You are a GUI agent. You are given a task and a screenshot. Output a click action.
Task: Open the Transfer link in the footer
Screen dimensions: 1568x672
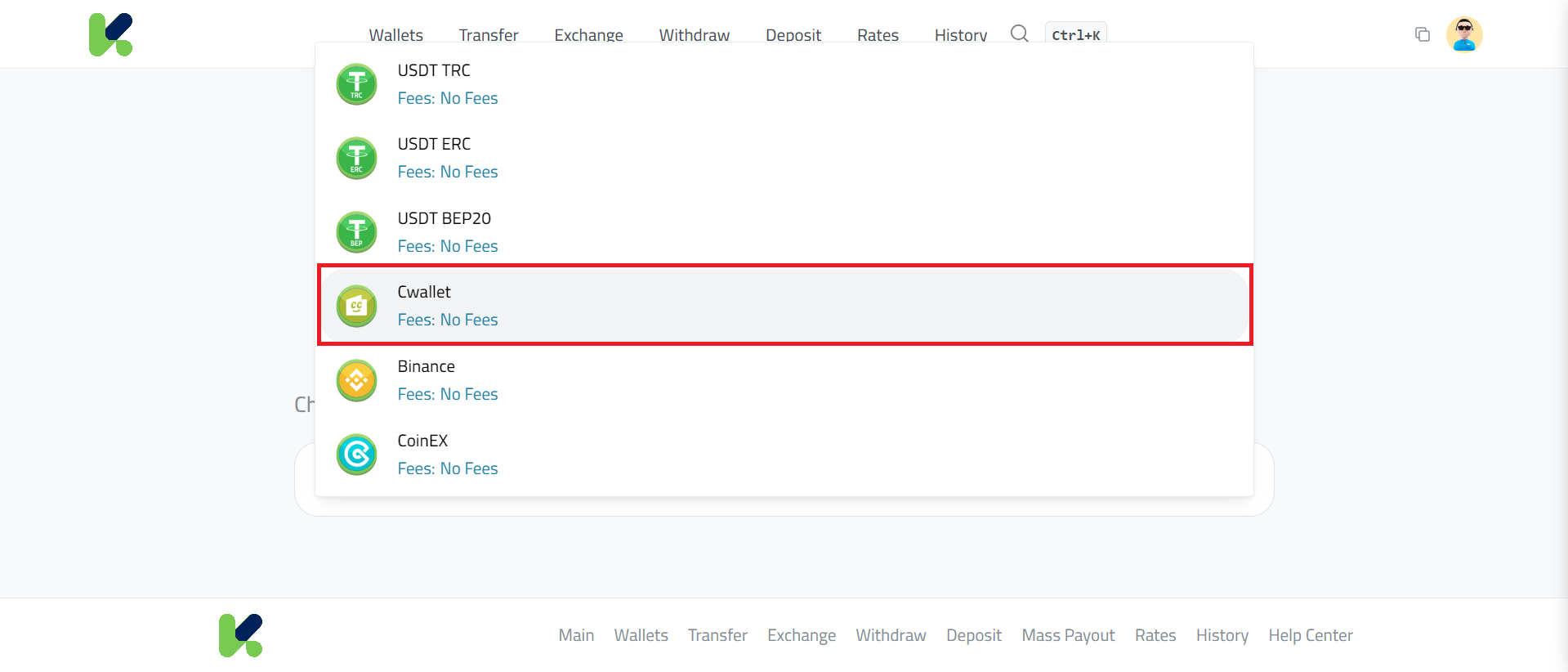(x=717, y=635)
